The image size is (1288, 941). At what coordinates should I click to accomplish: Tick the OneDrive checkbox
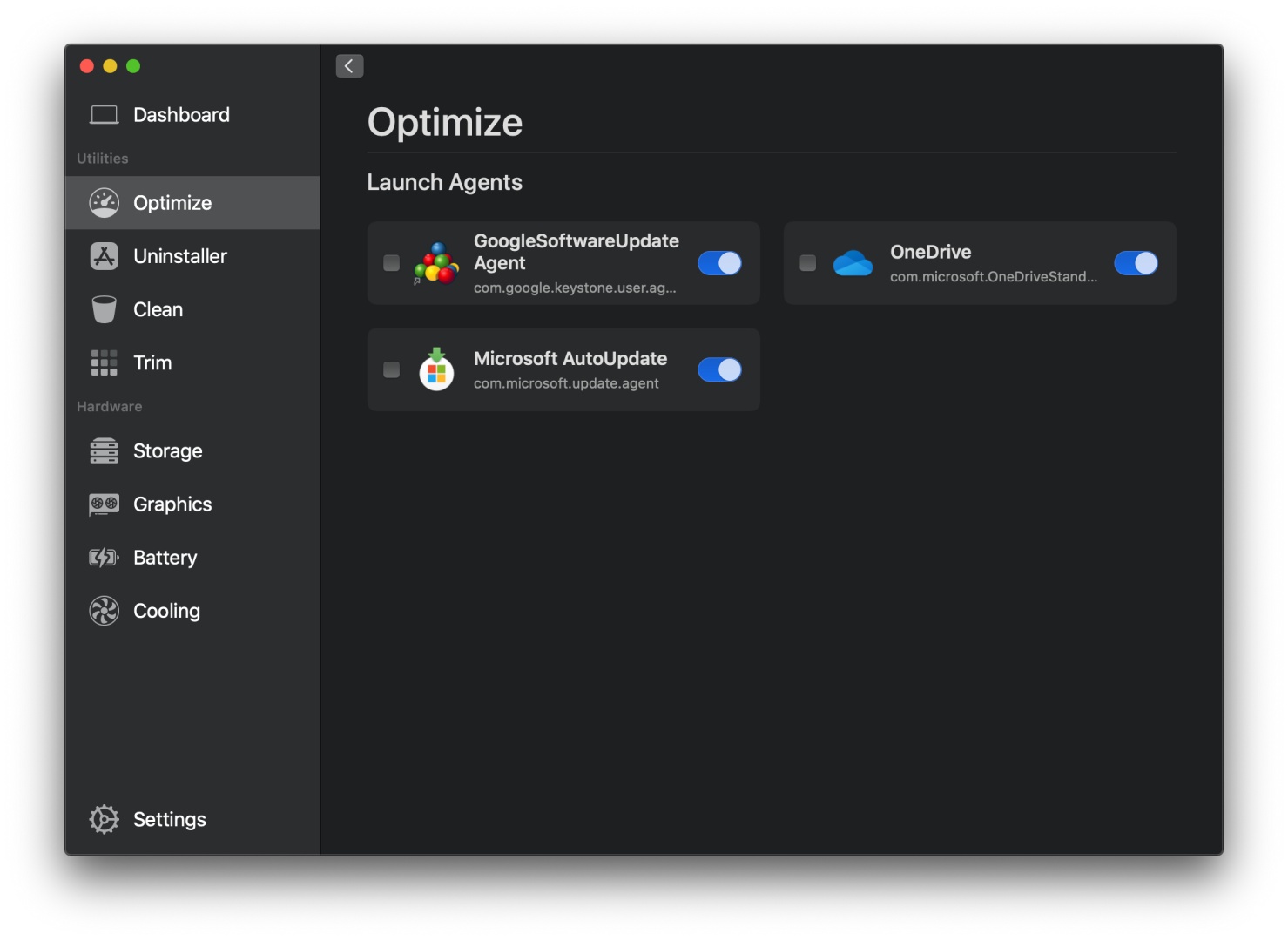coord(808,263)
